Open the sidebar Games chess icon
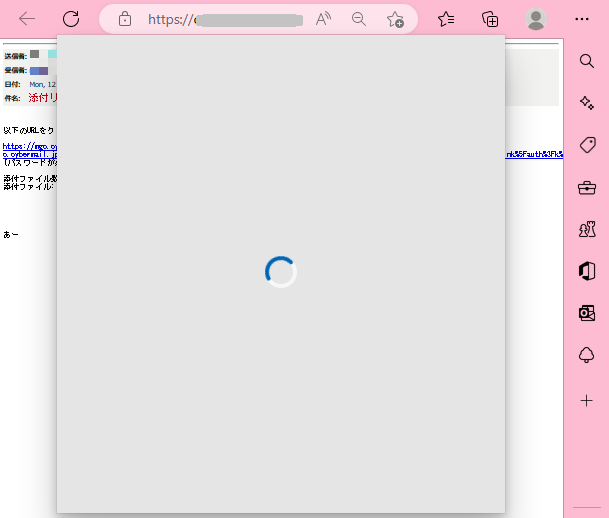 point(587,229)
